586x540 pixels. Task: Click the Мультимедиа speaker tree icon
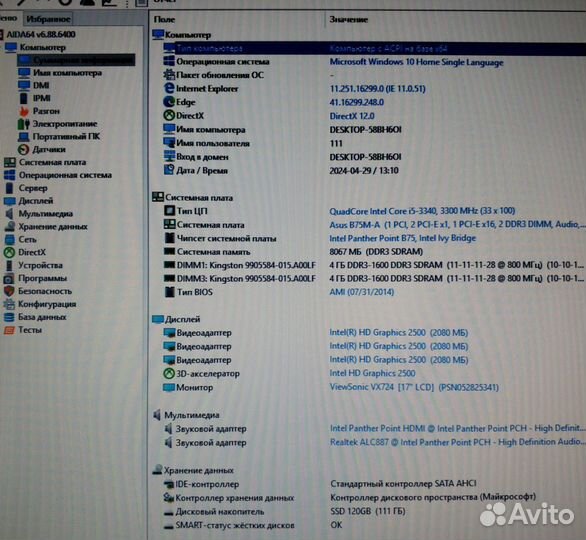[x=9, y=214]
